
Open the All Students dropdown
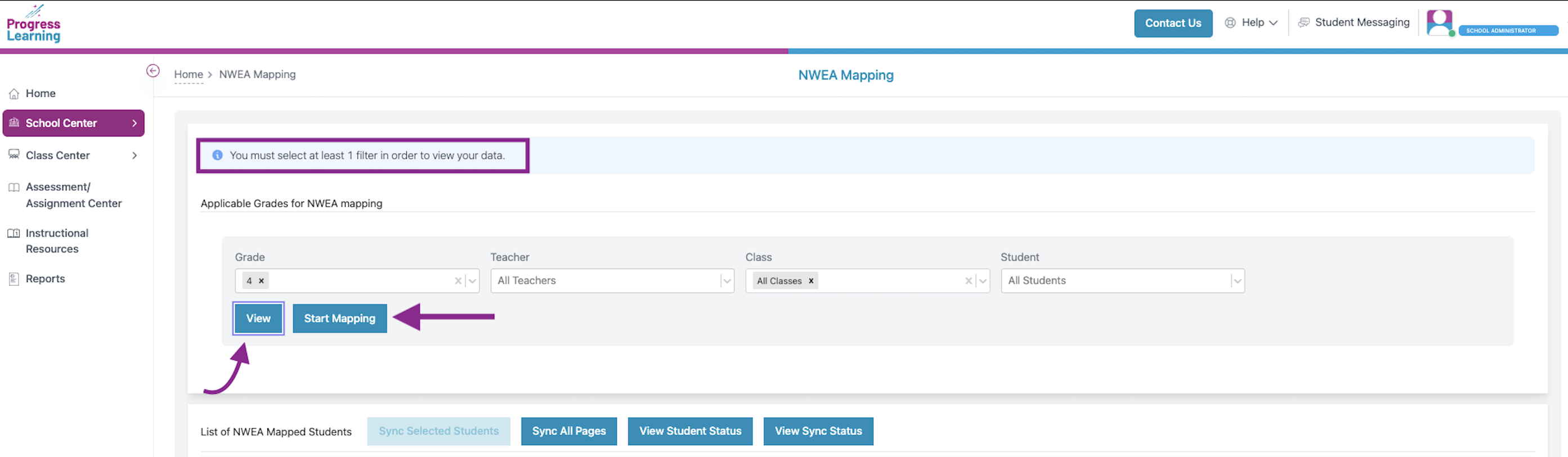(x=1122, y=280)
